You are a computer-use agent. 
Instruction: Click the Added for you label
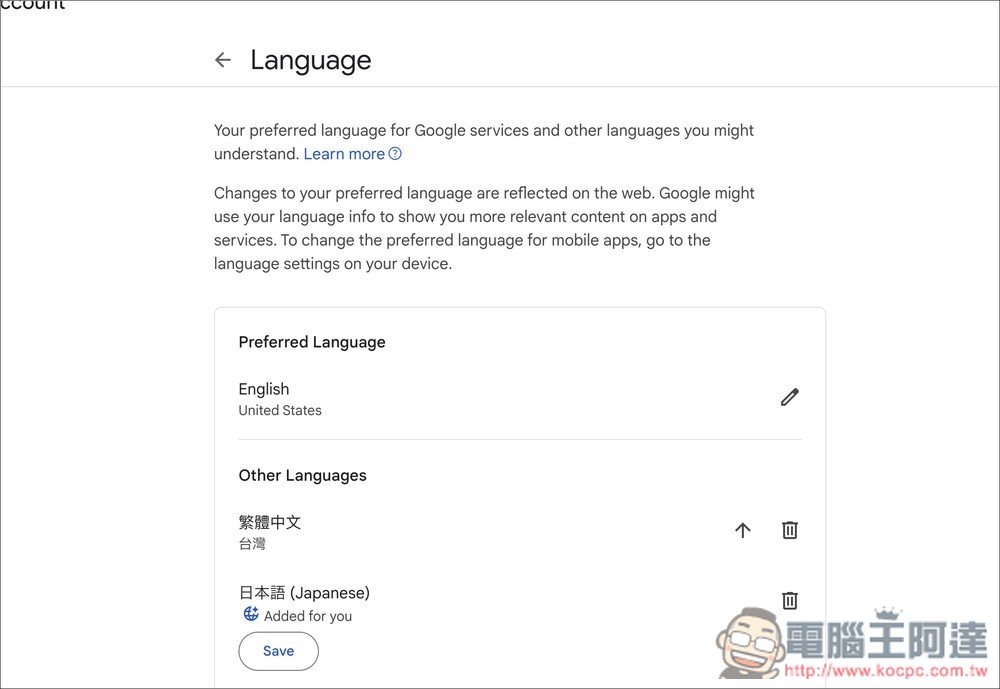308,616
